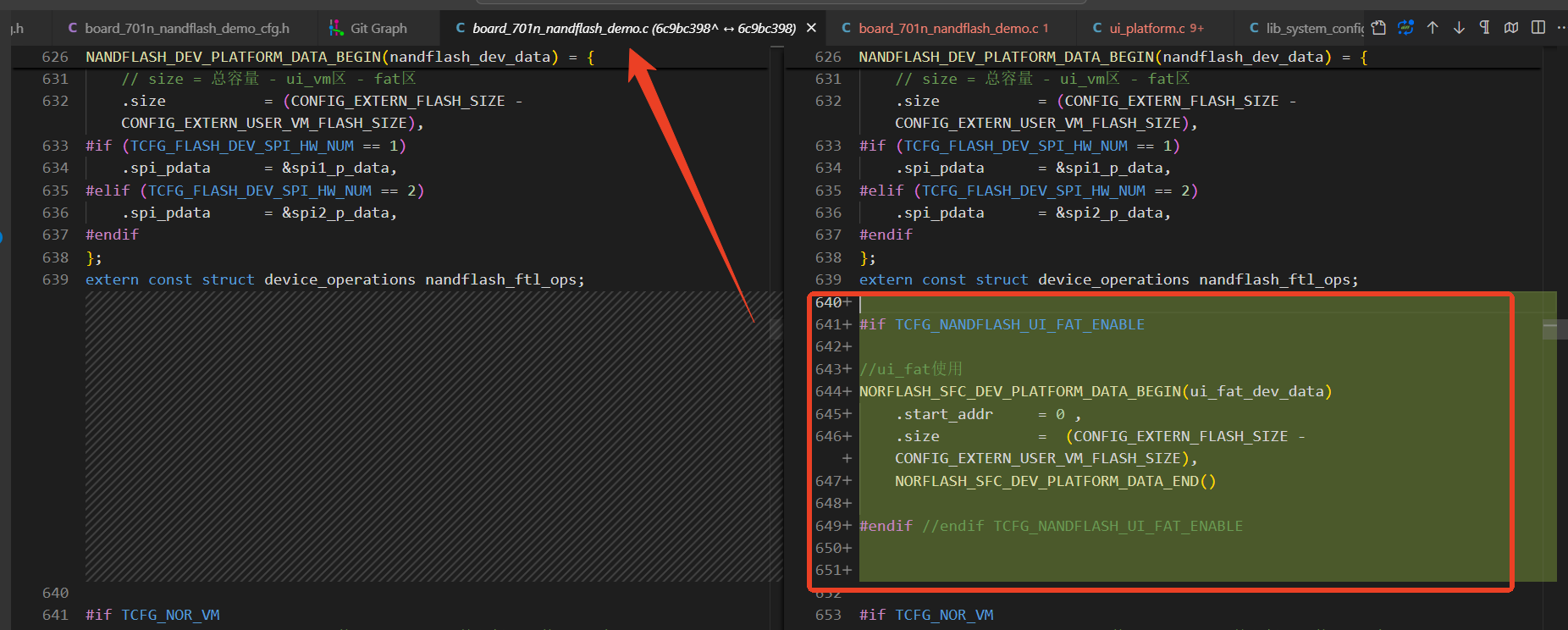Click line number 640+ in right pane

(x=833, y=302)
